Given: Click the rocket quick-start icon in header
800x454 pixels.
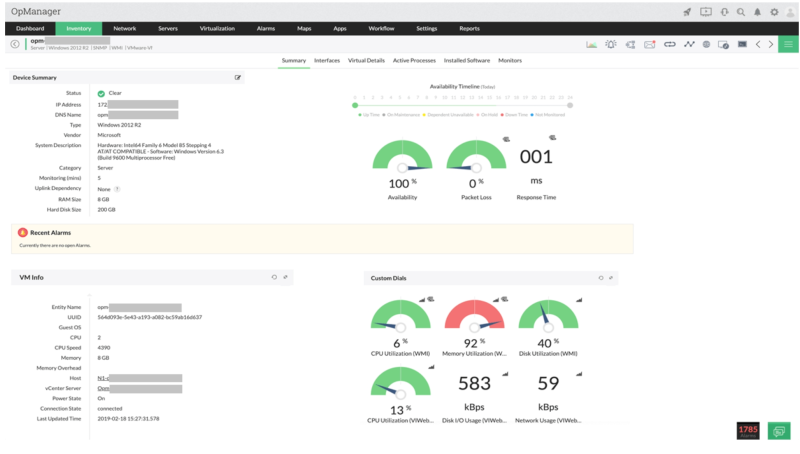Looking at the screenshot, I should [x=687, y=12].
